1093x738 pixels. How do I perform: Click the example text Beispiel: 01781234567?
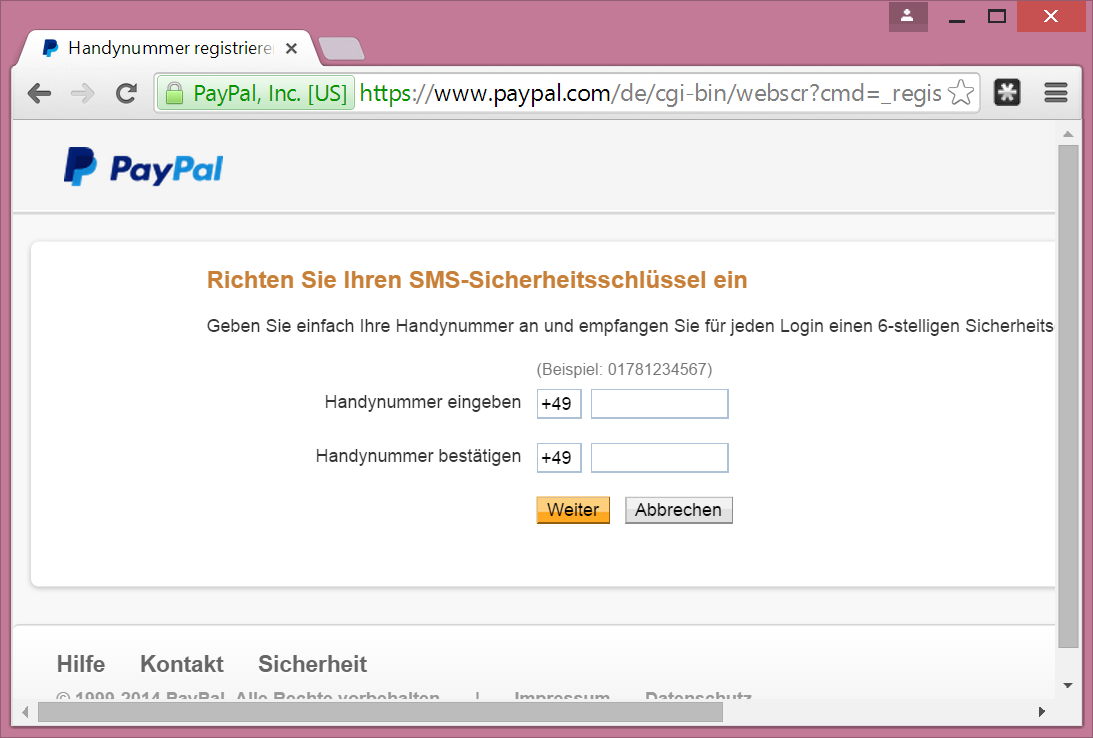[625, 369]
